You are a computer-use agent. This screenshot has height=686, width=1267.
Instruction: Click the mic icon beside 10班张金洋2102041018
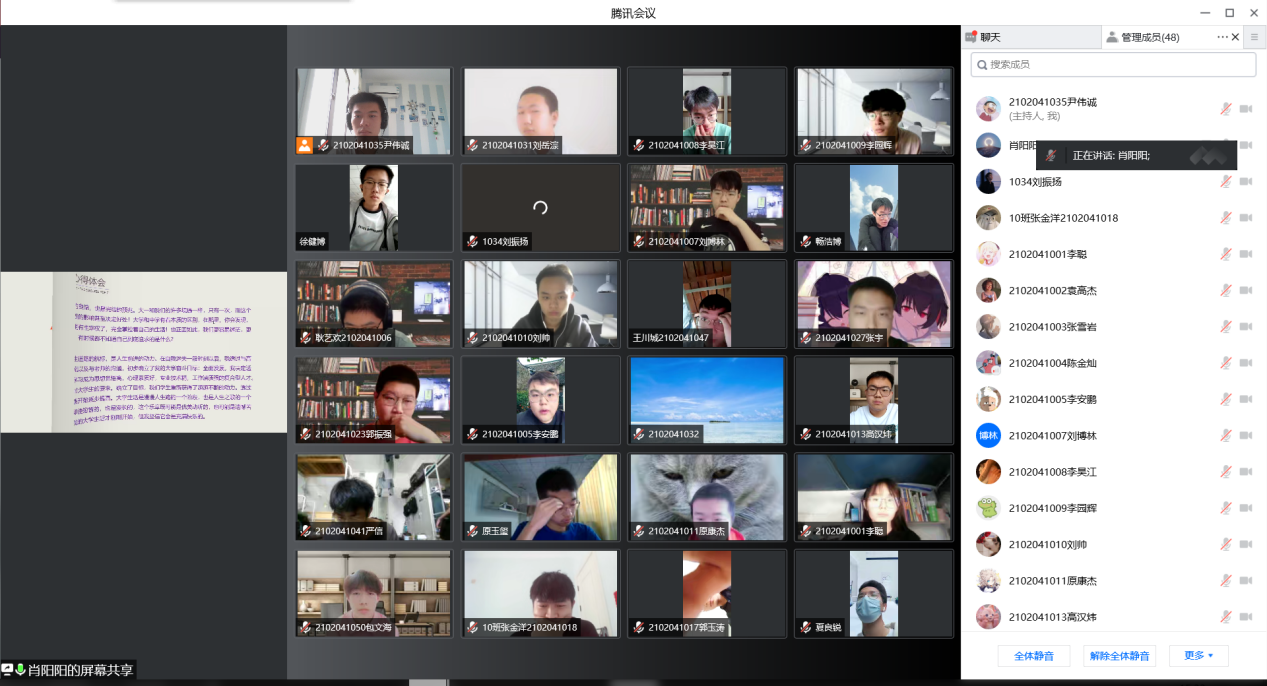(1225, 218)
